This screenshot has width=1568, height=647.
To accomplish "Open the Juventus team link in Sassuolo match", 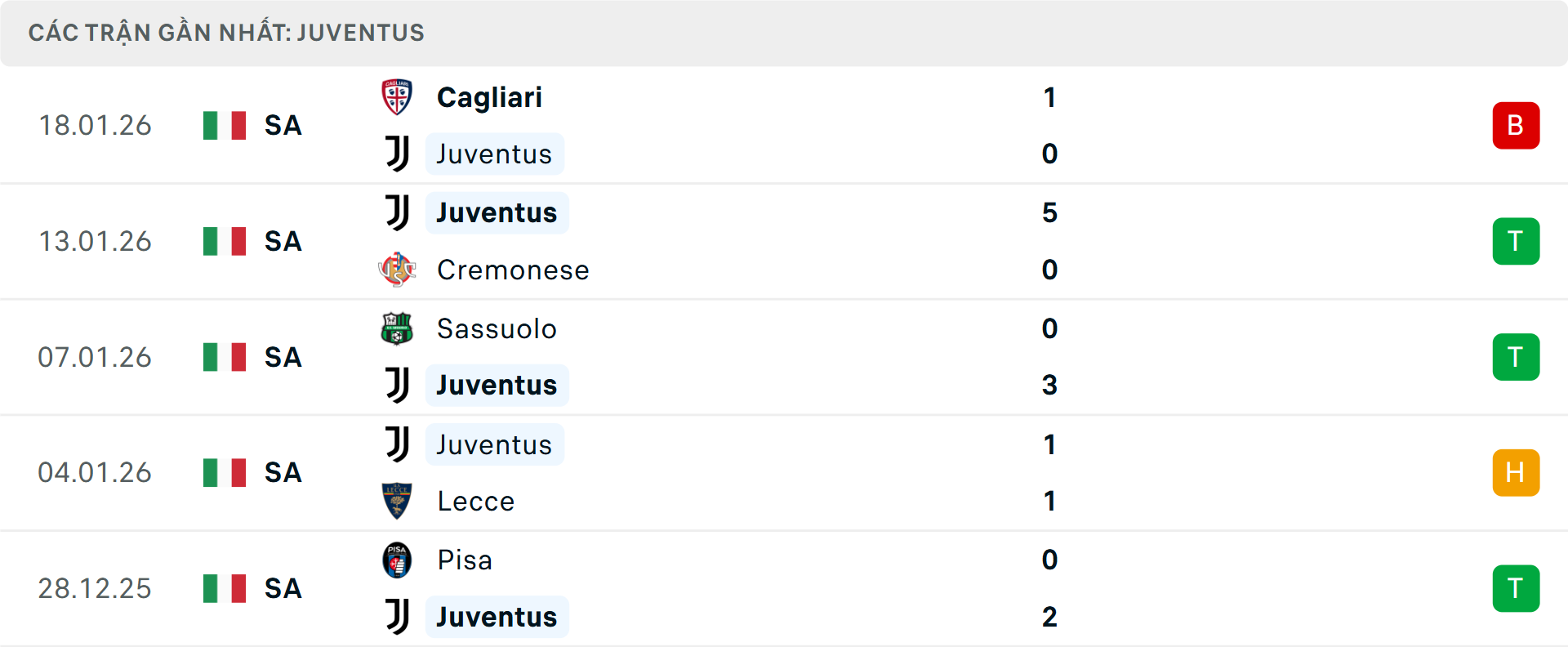I will point(497,385).
